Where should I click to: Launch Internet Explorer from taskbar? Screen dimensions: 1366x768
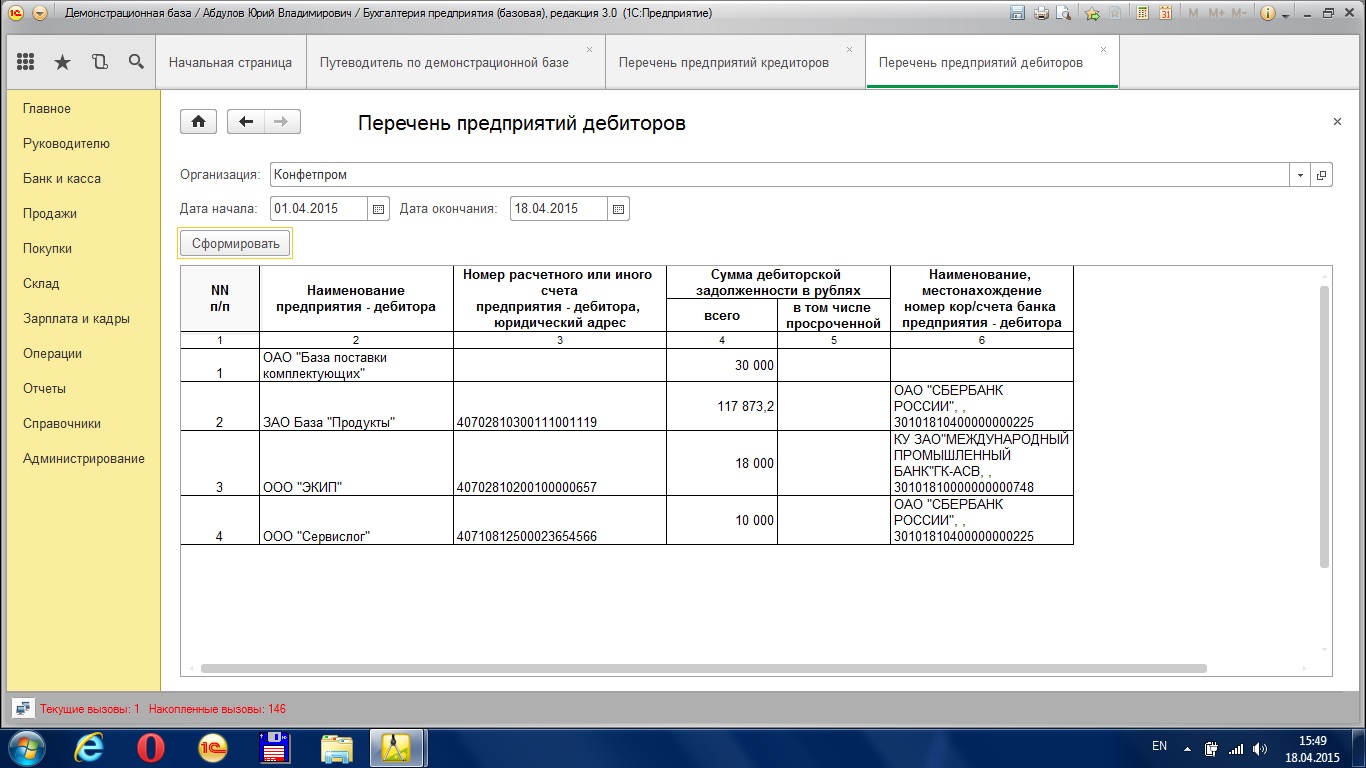coord(90,747)
